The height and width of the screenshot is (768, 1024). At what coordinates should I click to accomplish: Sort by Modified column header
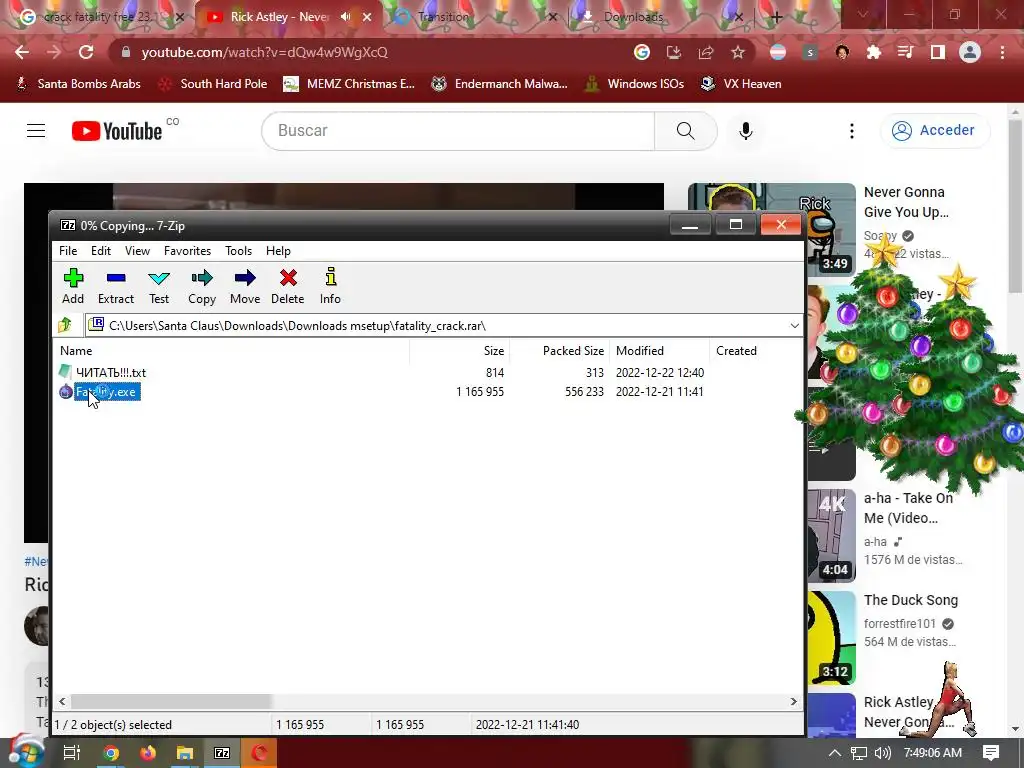coord(659,351)
